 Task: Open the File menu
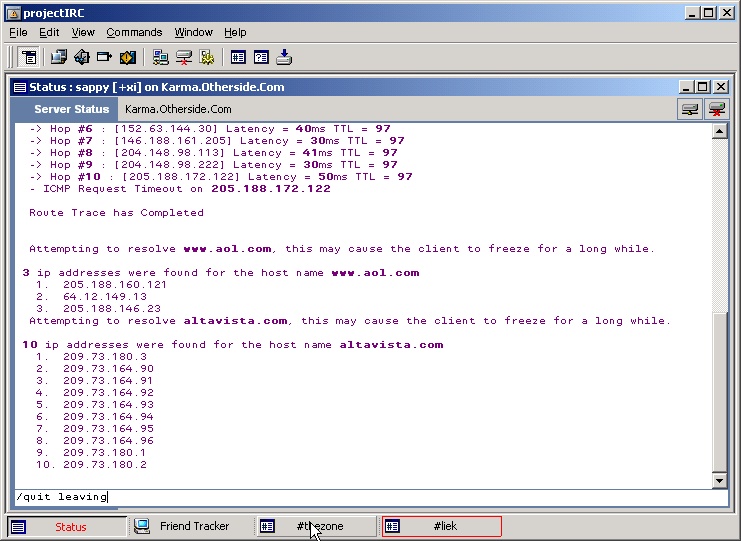coord(18,33)
